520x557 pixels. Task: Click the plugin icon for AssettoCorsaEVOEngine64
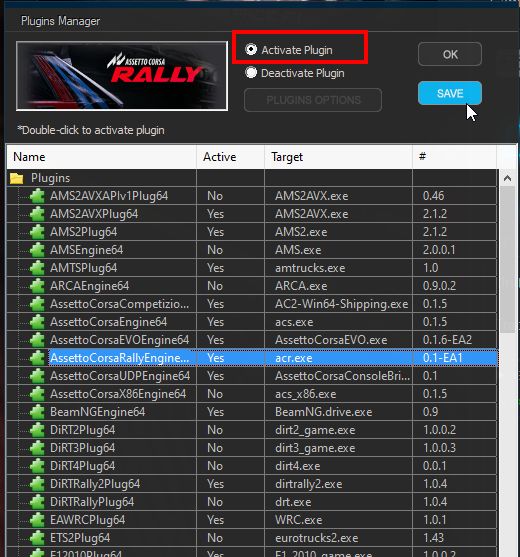37,340
